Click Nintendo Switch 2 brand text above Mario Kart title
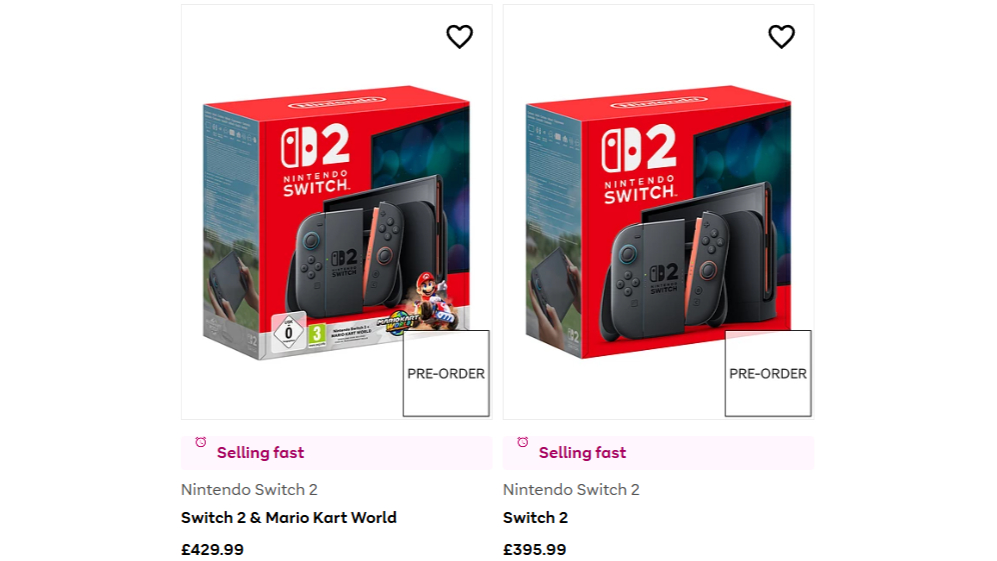 point(249,490)
